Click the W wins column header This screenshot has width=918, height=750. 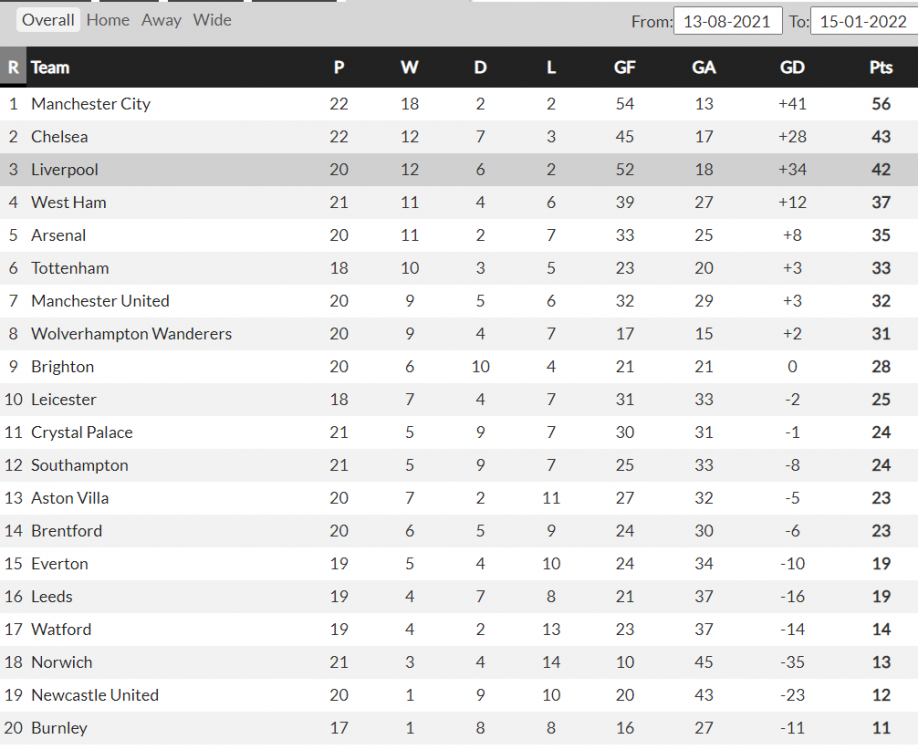click(409, 67)
